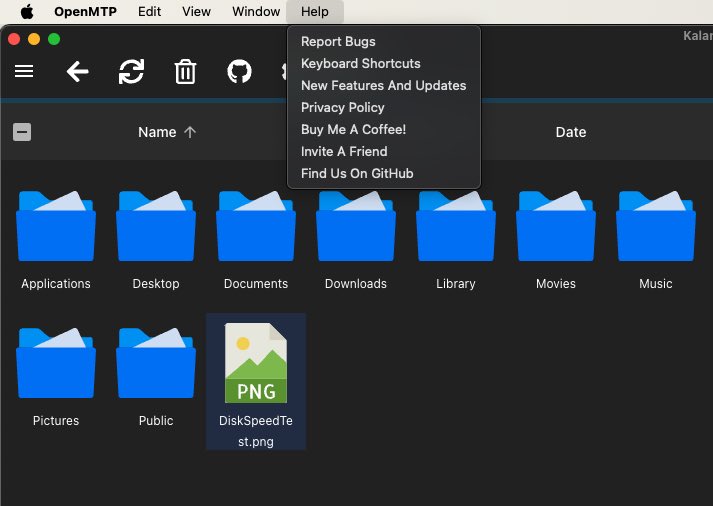
Task: Choose Report Bugs from Help menu
Action: (384, 41)
